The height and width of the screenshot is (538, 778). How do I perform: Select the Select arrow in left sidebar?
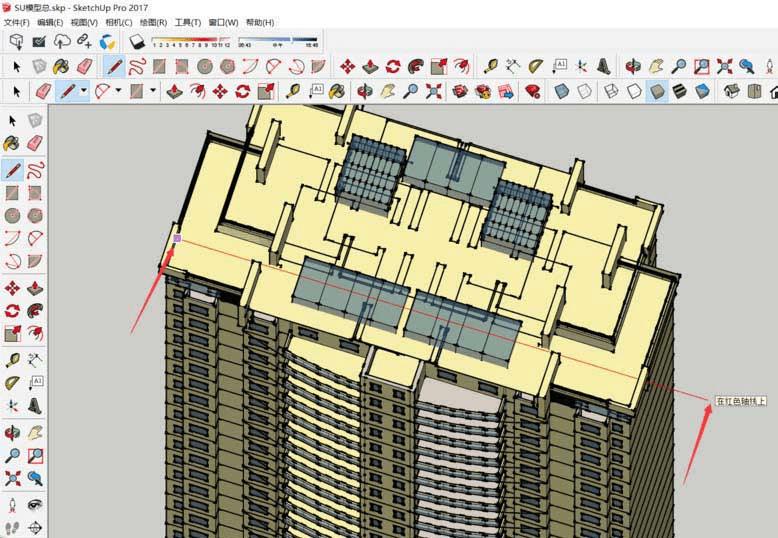pos(12,121)
